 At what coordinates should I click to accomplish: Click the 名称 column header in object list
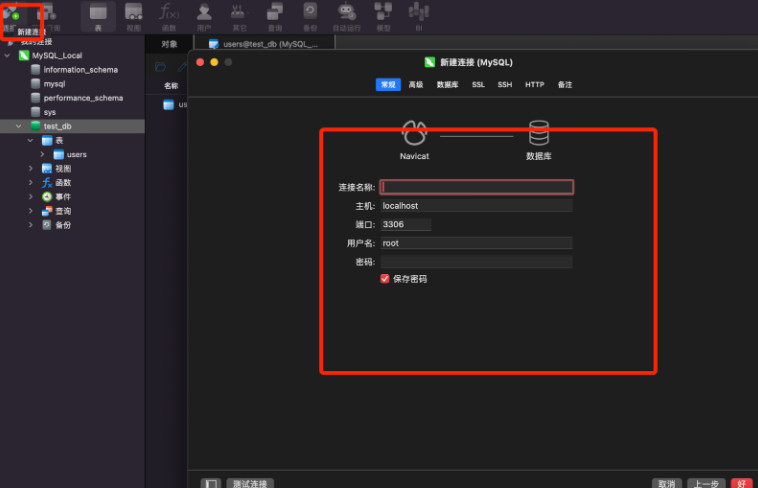click(x=171, y=86)
